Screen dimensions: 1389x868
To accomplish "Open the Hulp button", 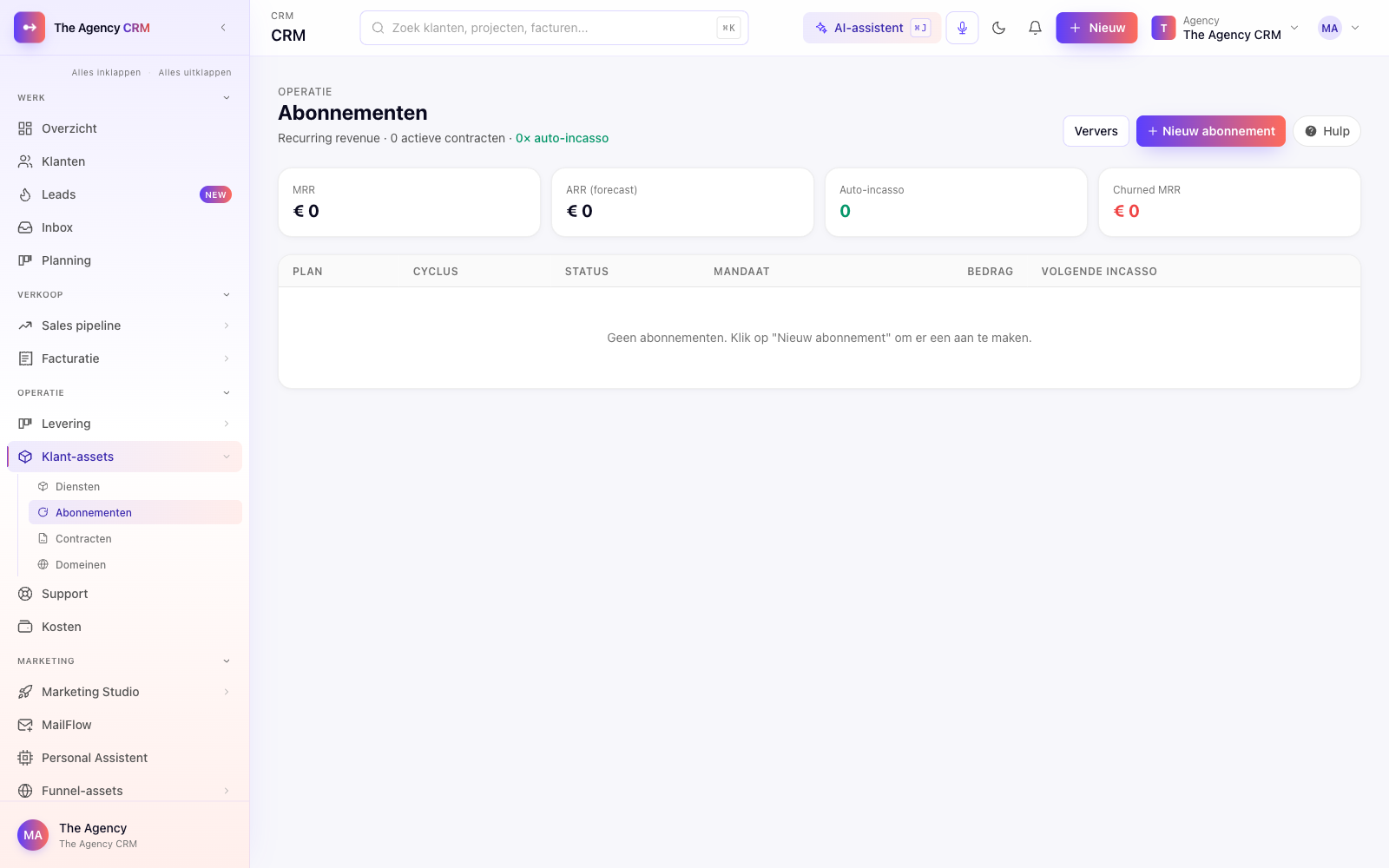I will coord(1326,131).
